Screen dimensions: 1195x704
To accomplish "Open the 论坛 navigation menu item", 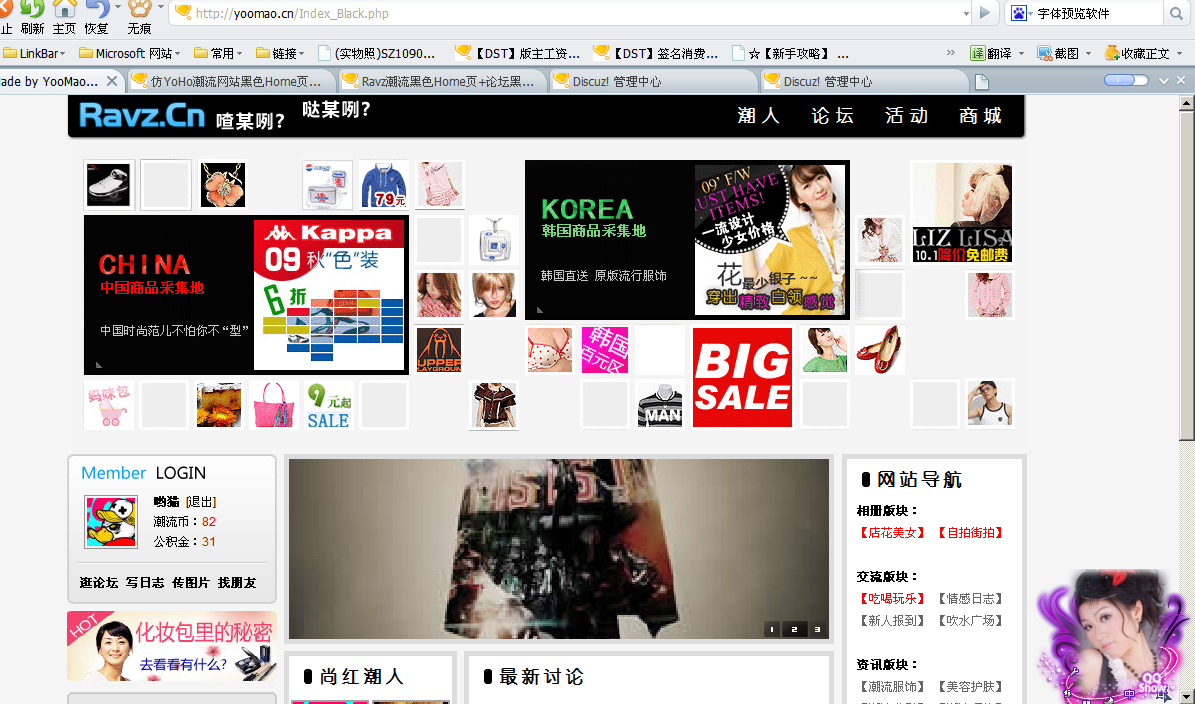I will click(x=832, y=116).
